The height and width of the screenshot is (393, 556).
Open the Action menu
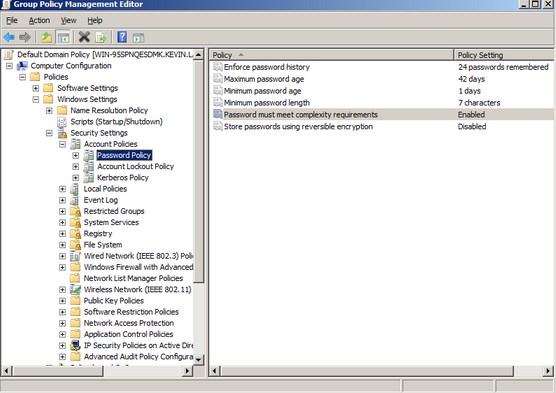click(x=39, y=21)
